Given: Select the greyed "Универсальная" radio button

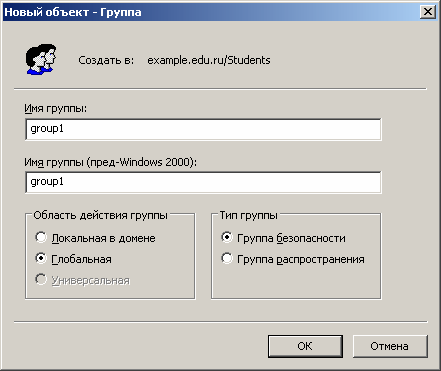Looking at the screenshot, I should (41, 279).
